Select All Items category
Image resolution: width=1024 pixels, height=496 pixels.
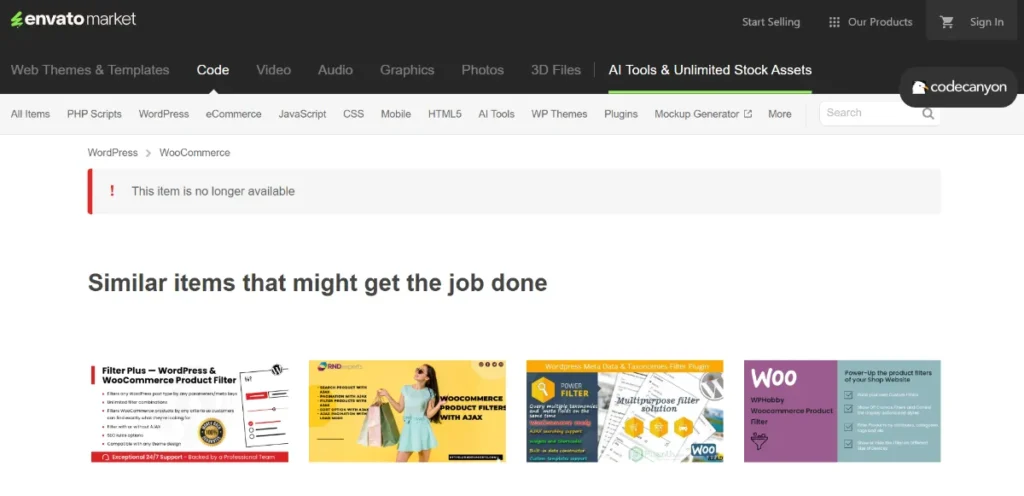coord(30,114)
